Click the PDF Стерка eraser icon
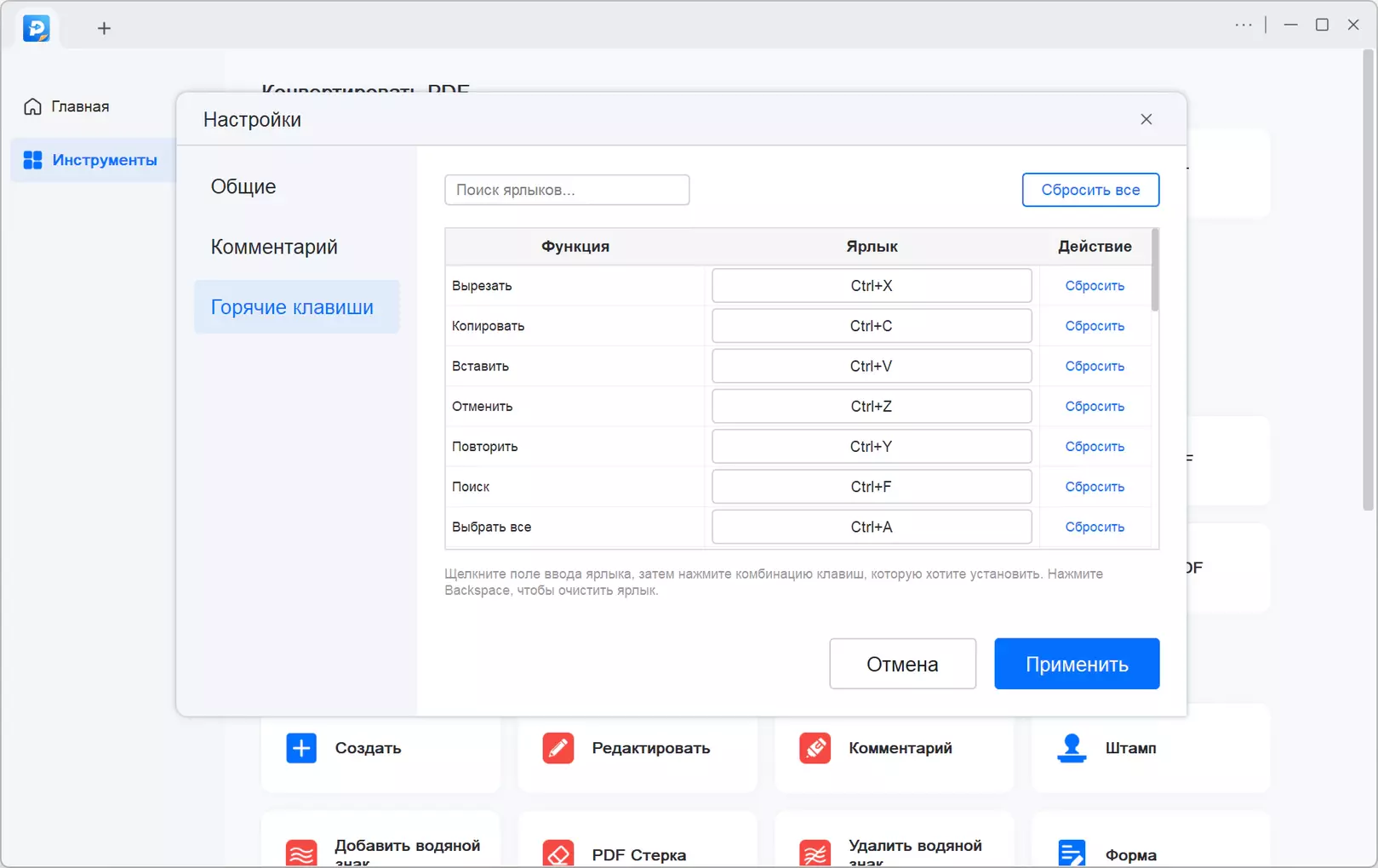Image resolution: width=1378 pixels, height=868 pixels. [x=558, y=853]
